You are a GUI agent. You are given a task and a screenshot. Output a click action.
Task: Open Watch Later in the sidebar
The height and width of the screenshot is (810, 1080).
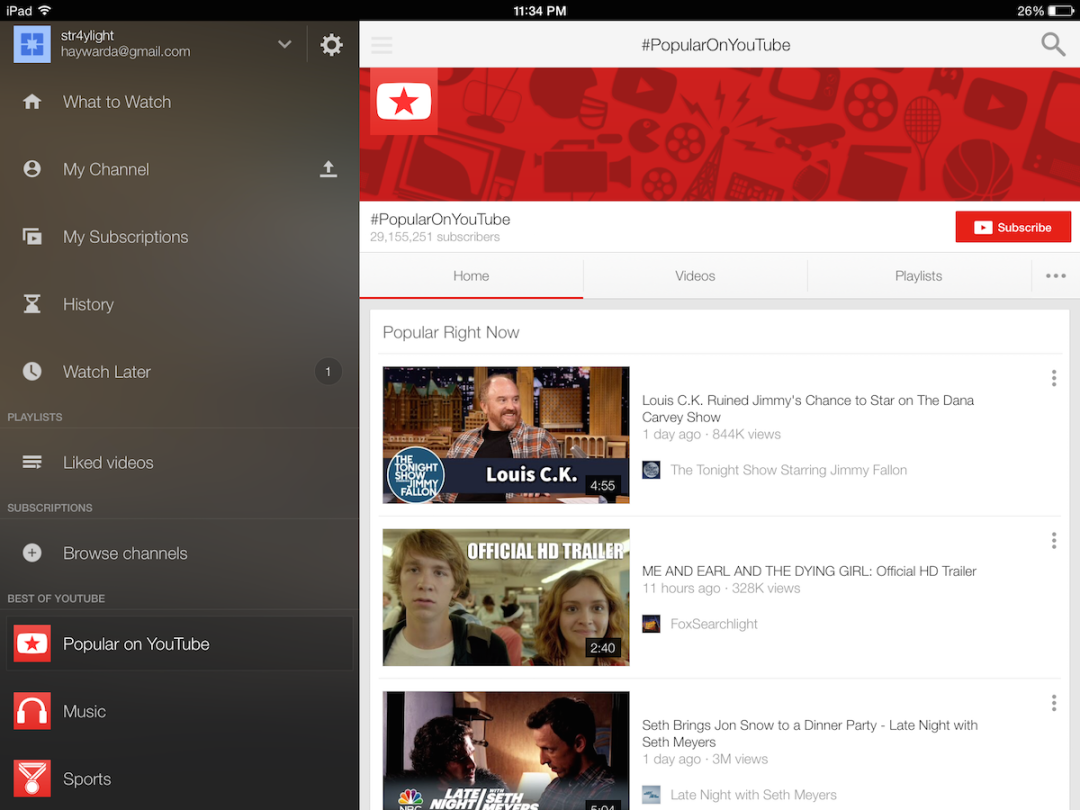tap(107, 372)
